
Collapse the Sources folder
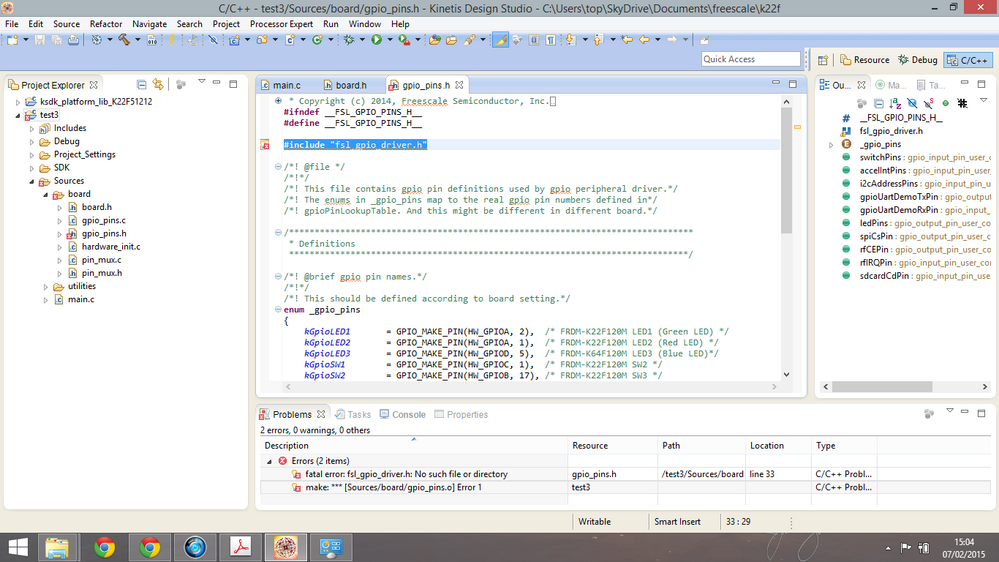coord(32,182)
